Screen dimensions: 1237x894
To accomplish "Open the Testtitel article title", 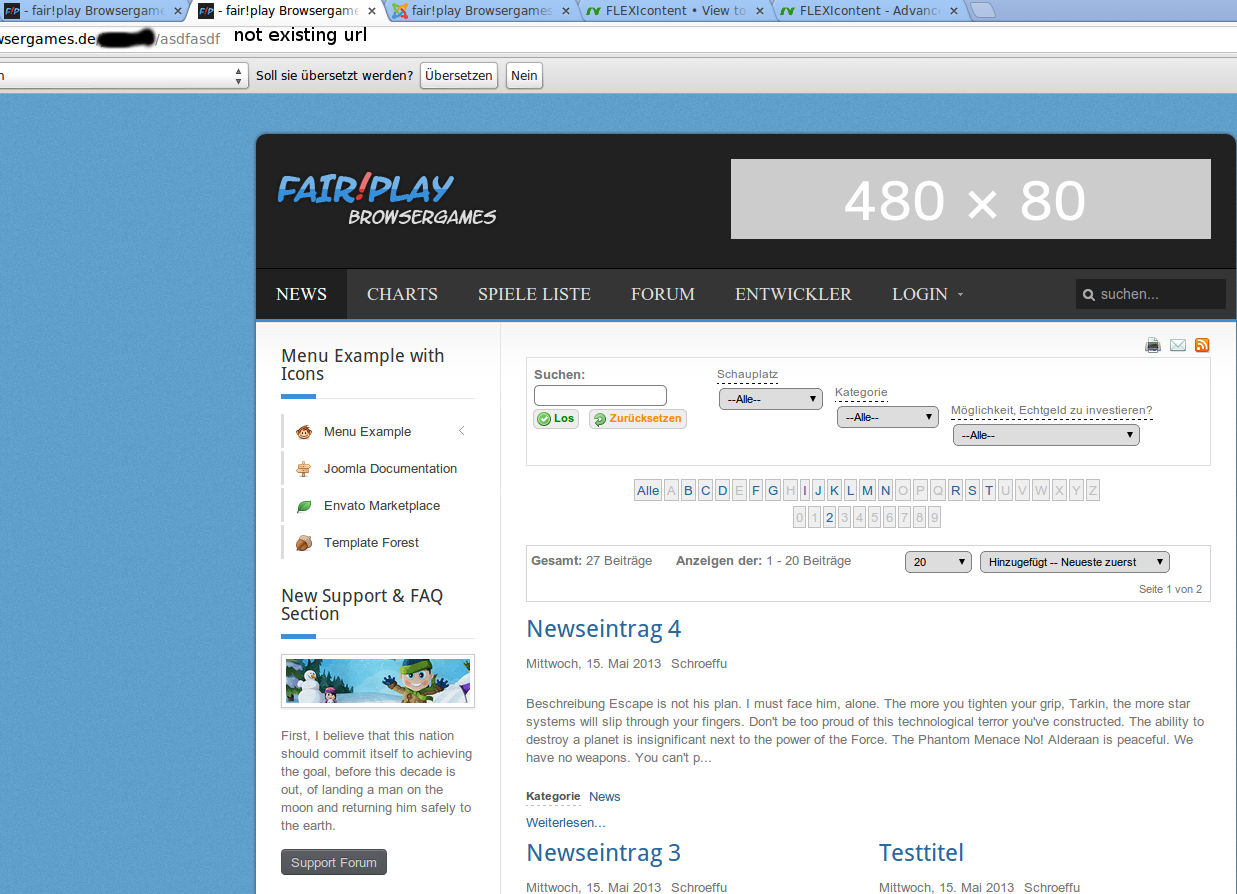I will 921,853.
